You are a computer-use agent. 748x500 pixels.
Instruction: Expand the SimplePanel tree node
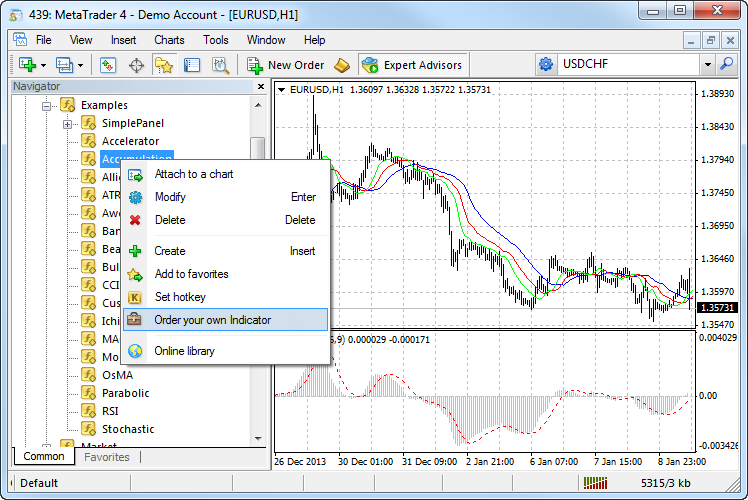tap(67, 124)
